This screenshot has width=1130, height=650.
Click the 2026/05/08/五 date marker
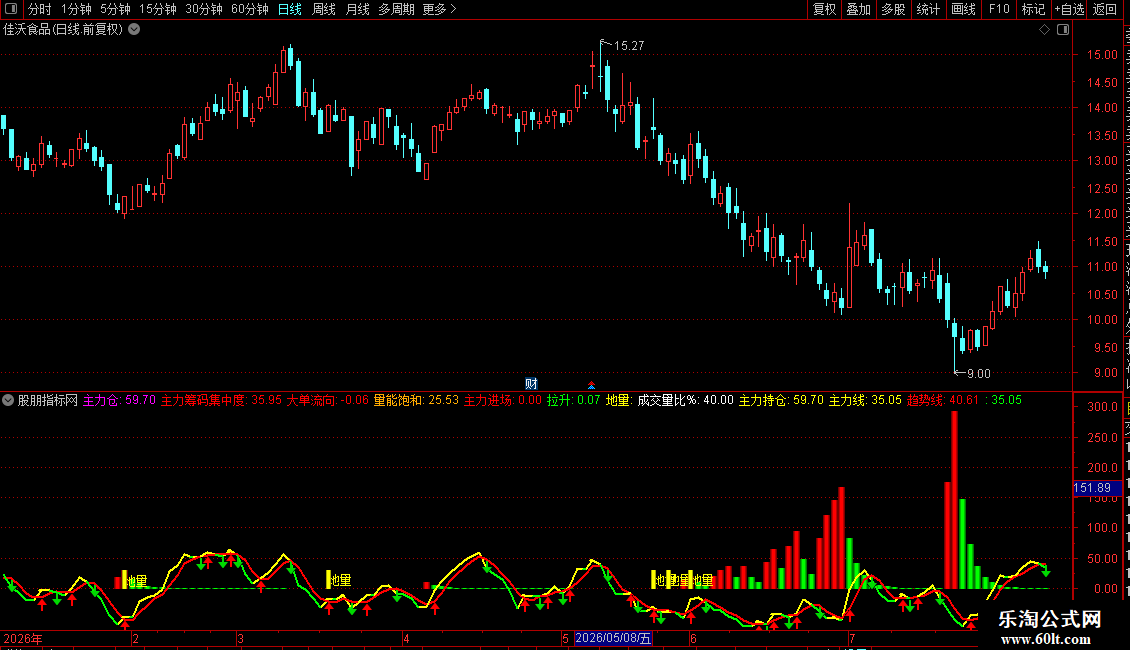tap(613, 638)
